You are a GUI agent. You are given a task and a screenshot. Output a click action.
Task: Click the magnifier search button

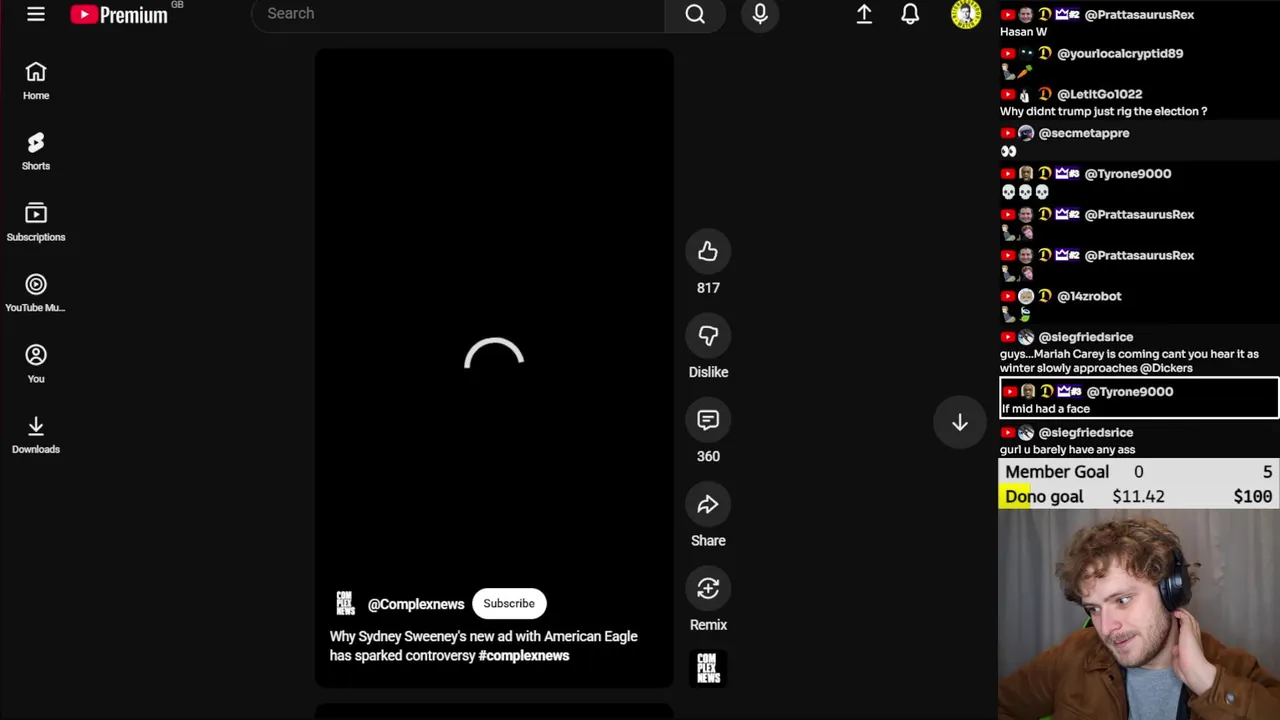click(x=695, y=14)
